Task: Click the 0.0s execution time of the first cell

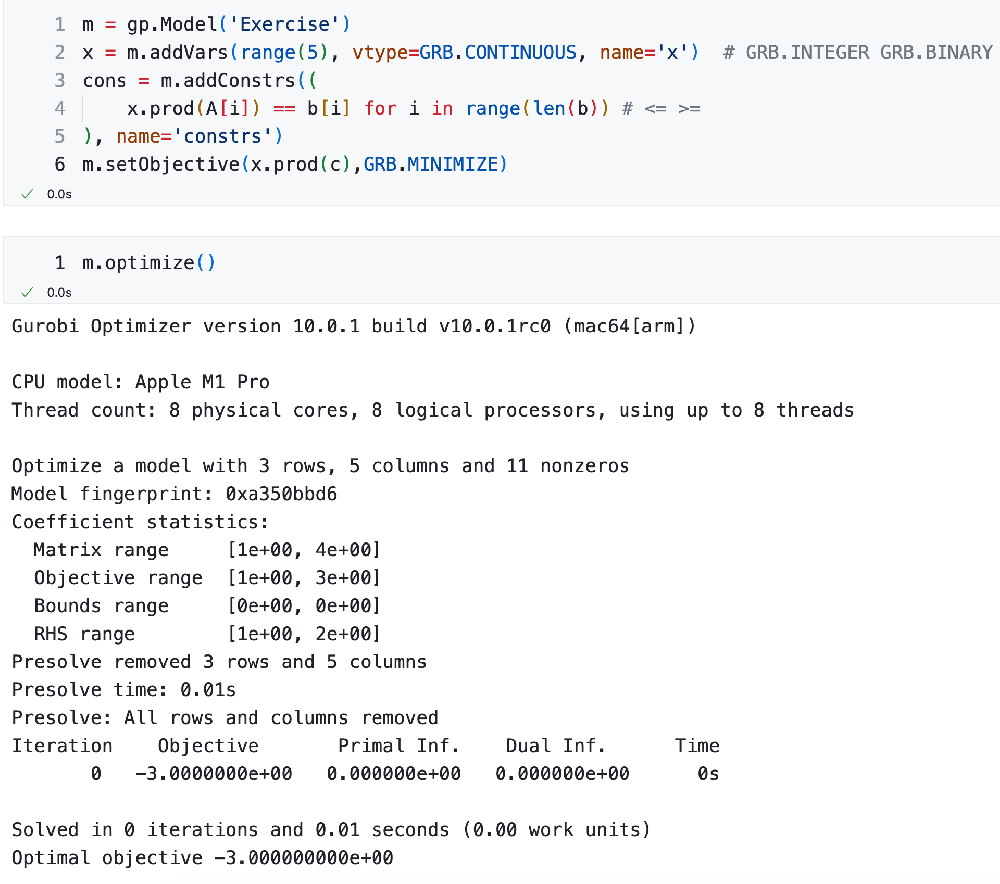Action: pyautogui.click(x=57, y=193)
